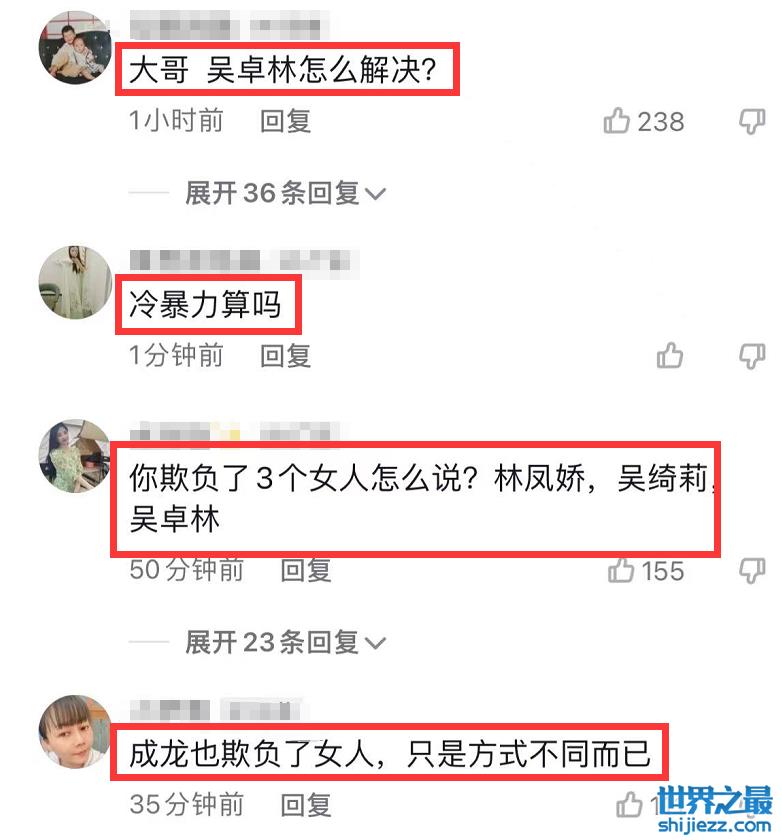Click the blurred username above 大哥 comment

[x=229, y=25]
